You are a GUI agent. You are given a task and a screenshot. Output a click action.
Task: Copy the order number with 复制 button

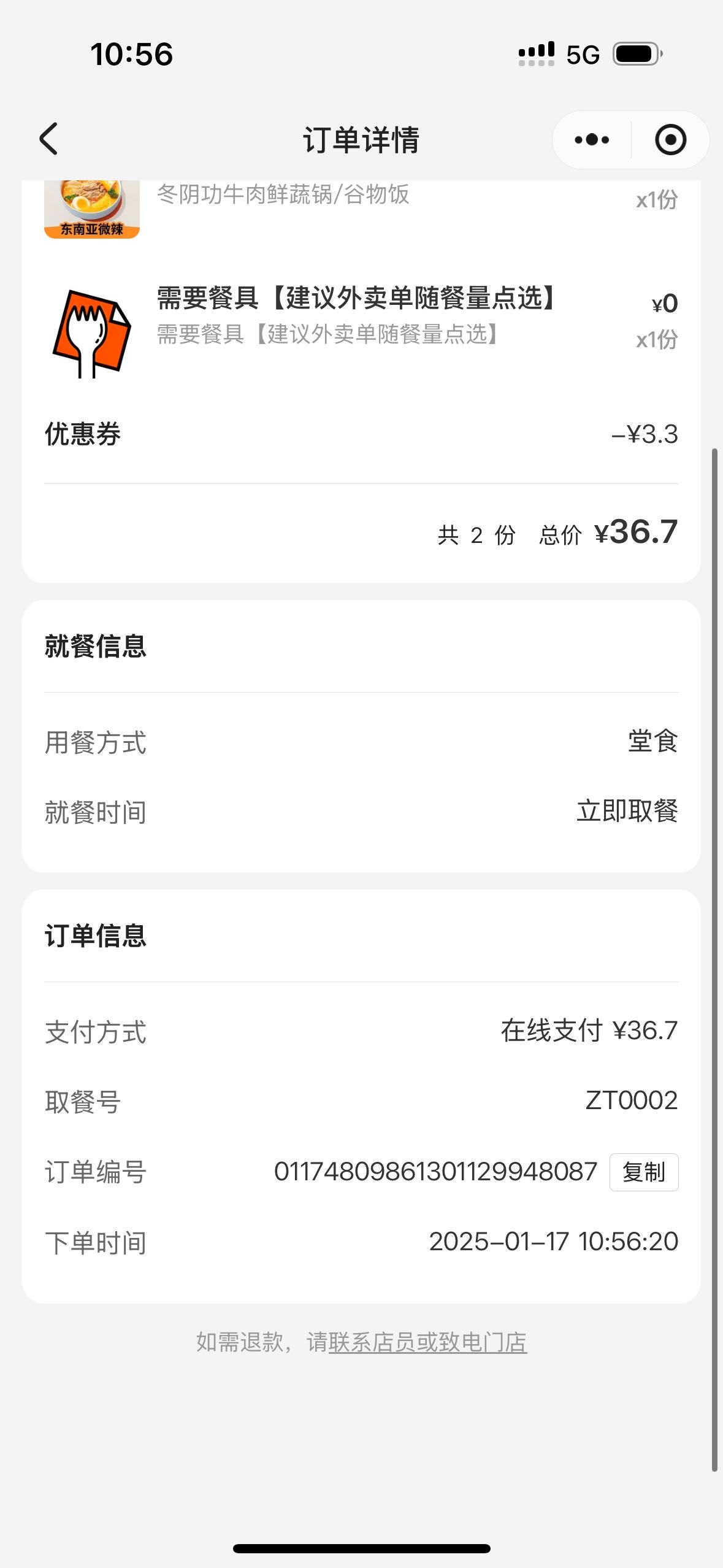644,1172
